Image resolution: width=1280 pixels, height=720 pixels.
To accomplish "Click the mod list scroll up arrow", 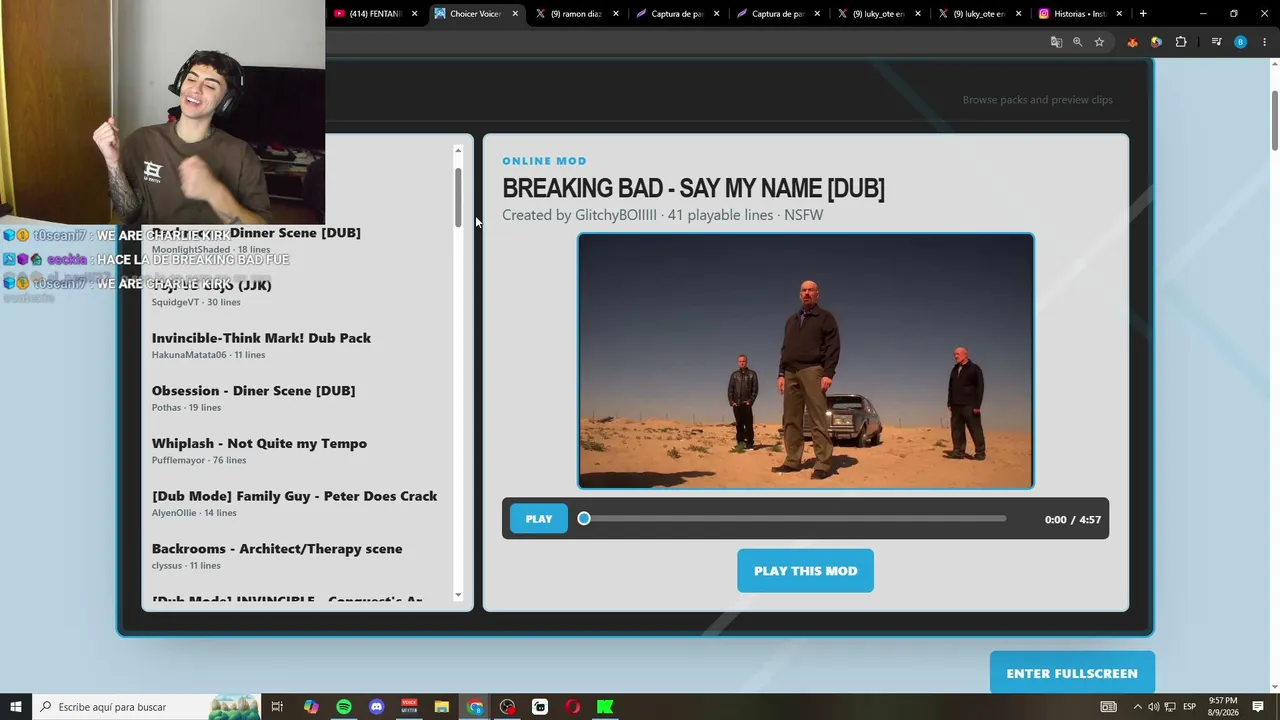I will point(458,151).
